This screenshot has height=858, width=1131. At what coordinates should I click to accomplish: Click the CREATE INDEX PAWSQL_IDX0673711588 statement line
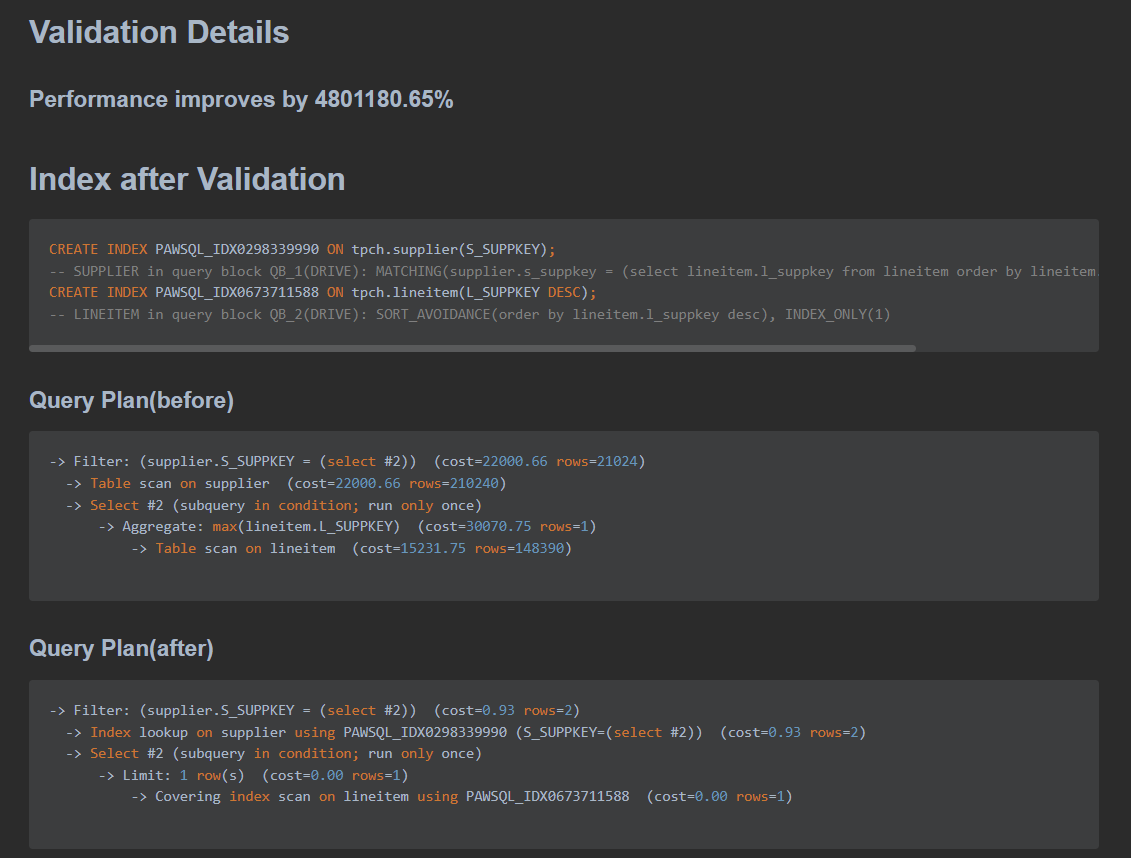[x=322, y=292]
